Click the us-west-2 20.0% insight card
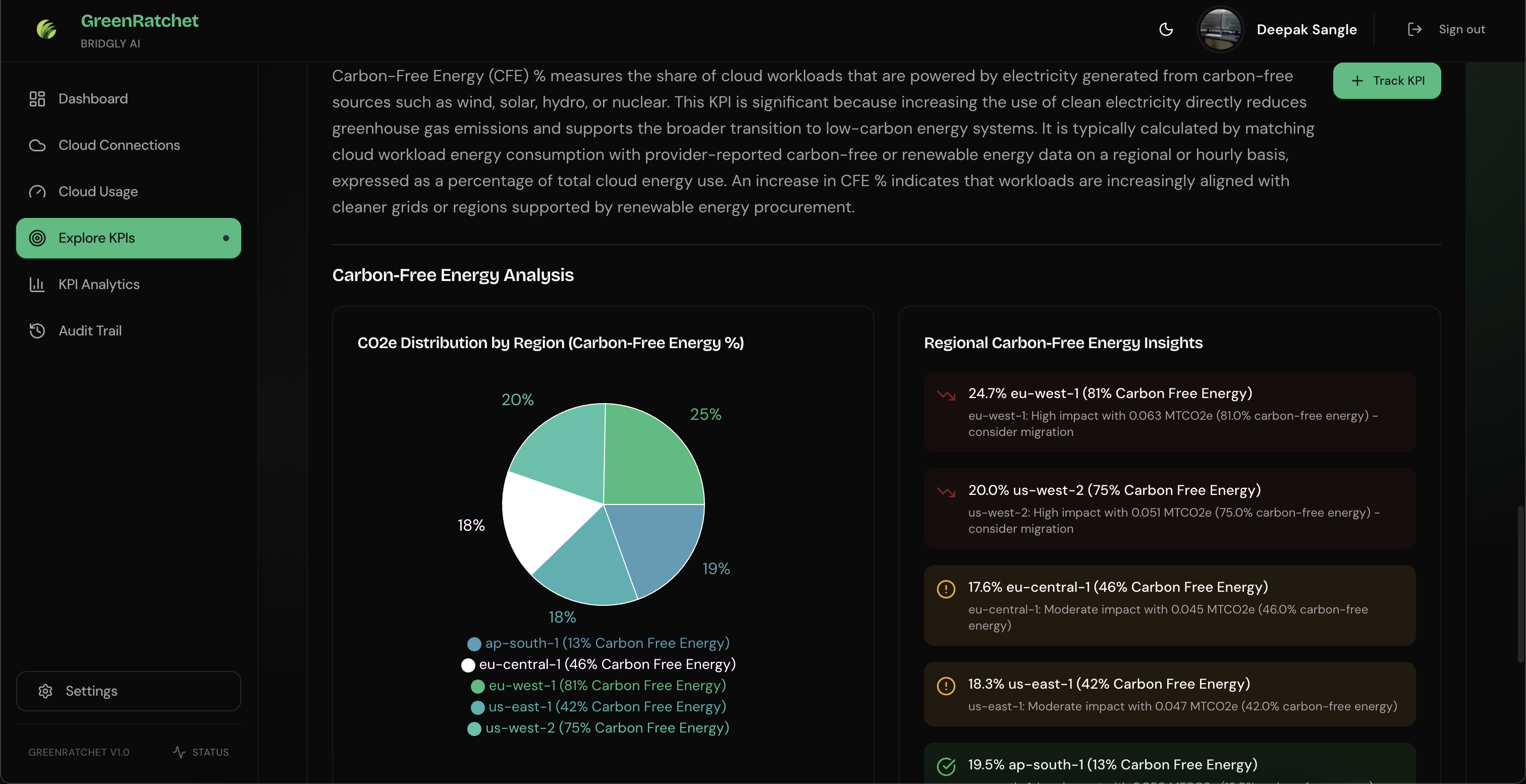The height and width of the screenshot is (784, 1526). click(x=1169, y=508)
